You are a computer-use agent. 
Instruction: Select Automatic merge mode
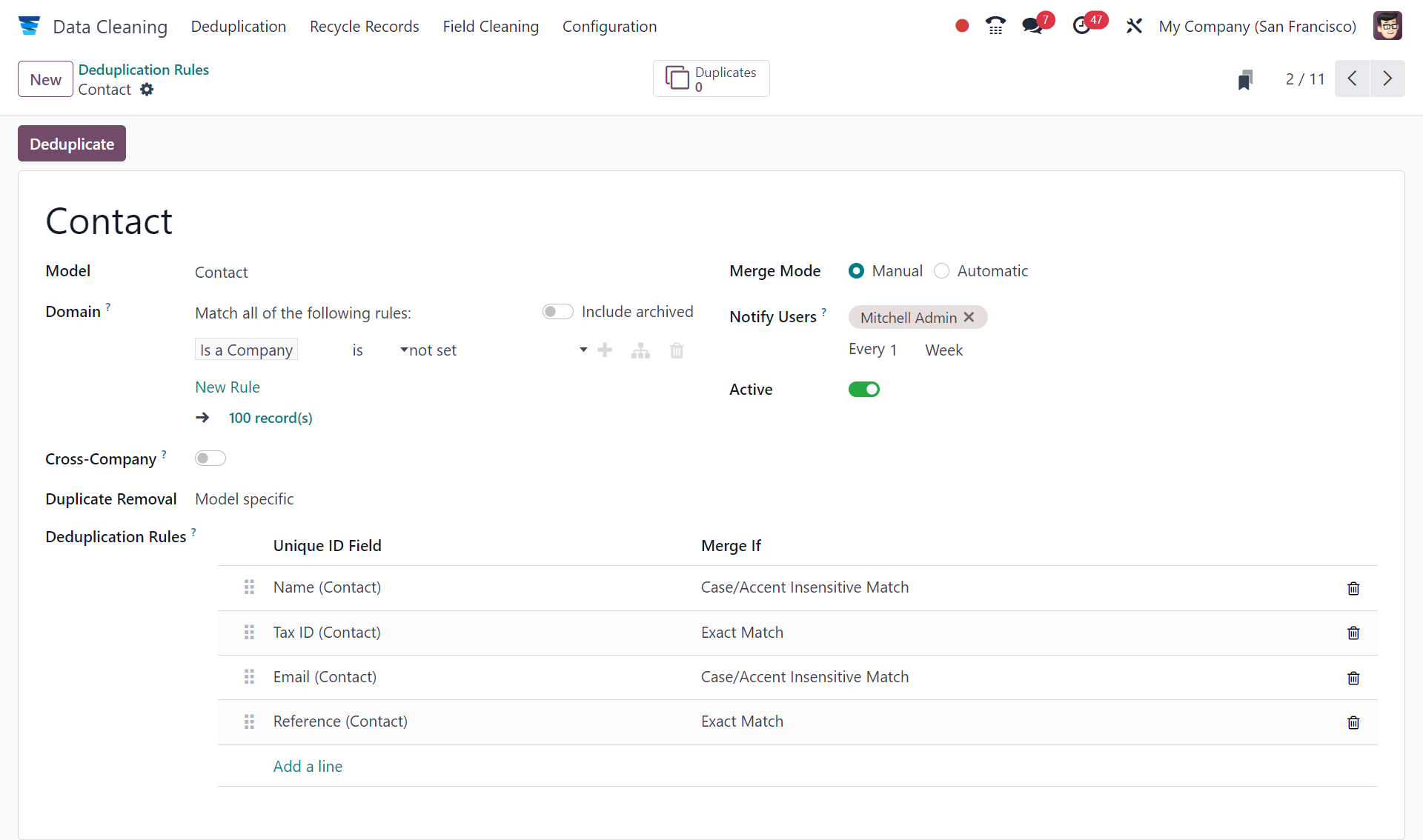coord(942,271)
